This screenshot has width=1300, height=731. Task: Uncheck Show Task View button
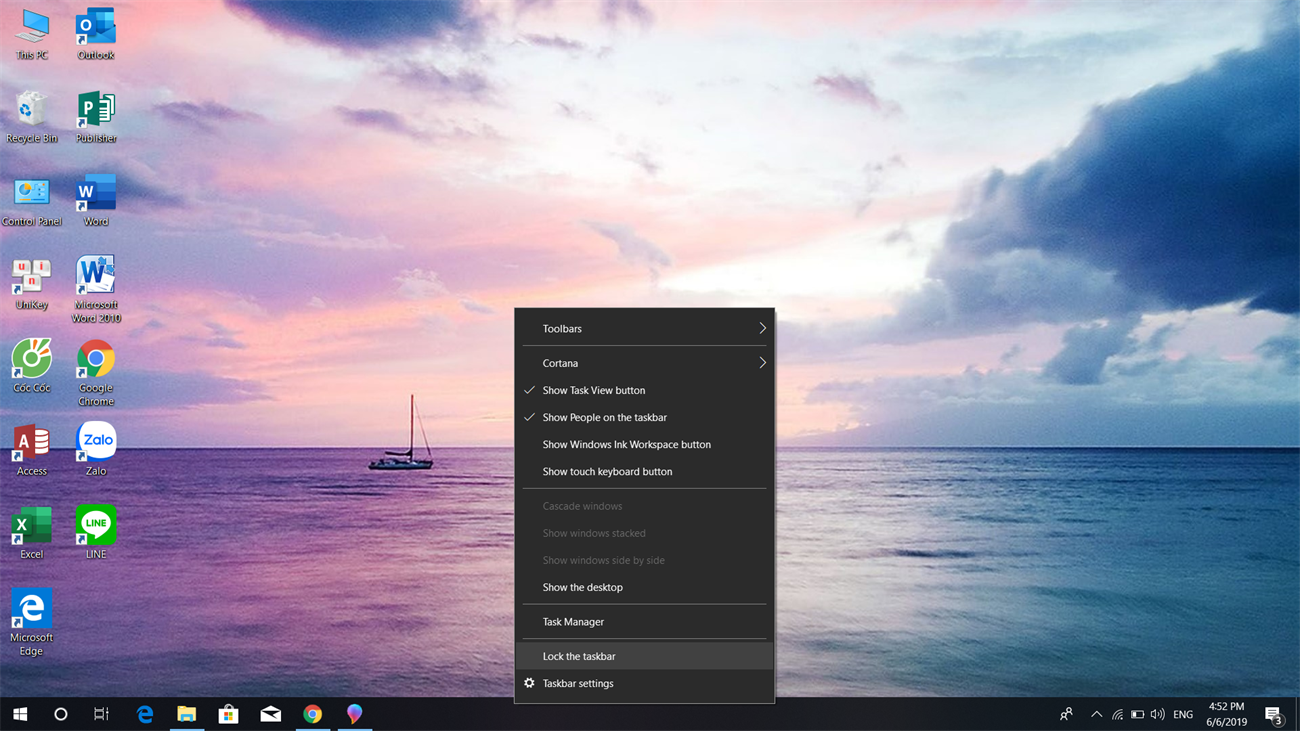593,390
